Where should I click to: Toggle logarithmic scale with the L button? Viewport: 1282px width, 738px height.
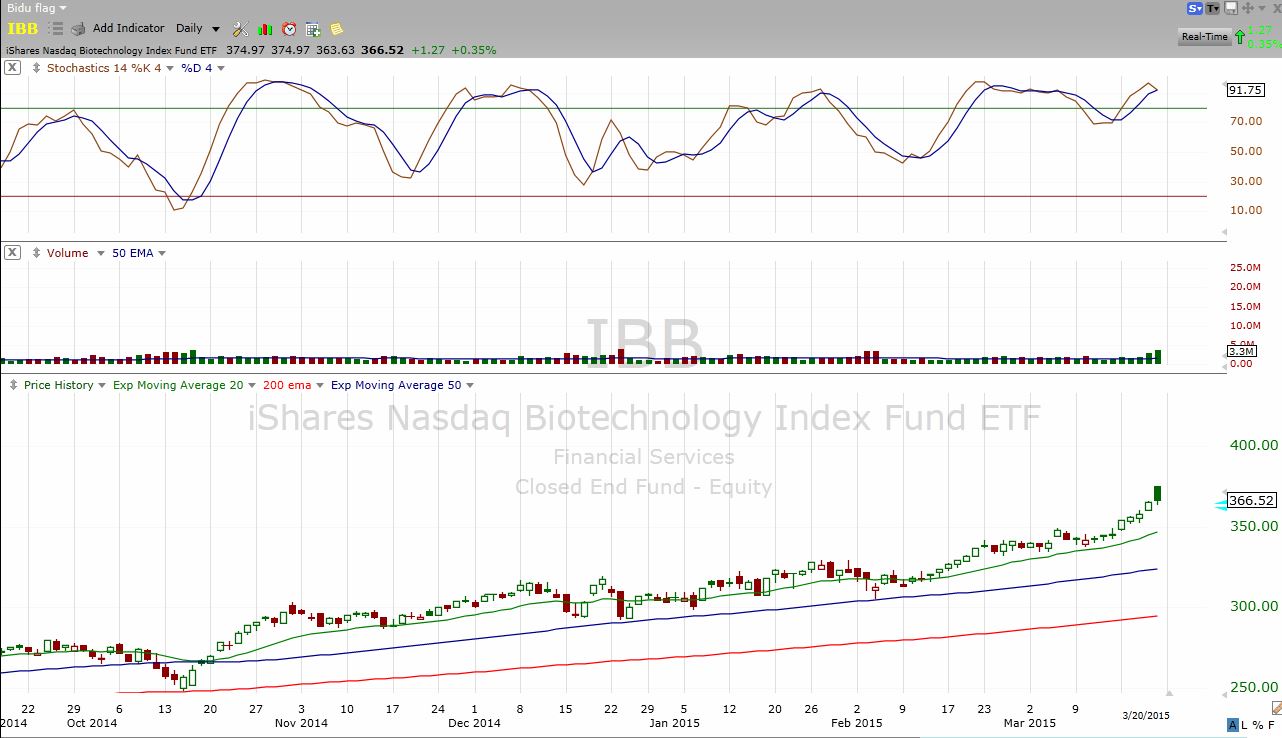coord(1244,725)
